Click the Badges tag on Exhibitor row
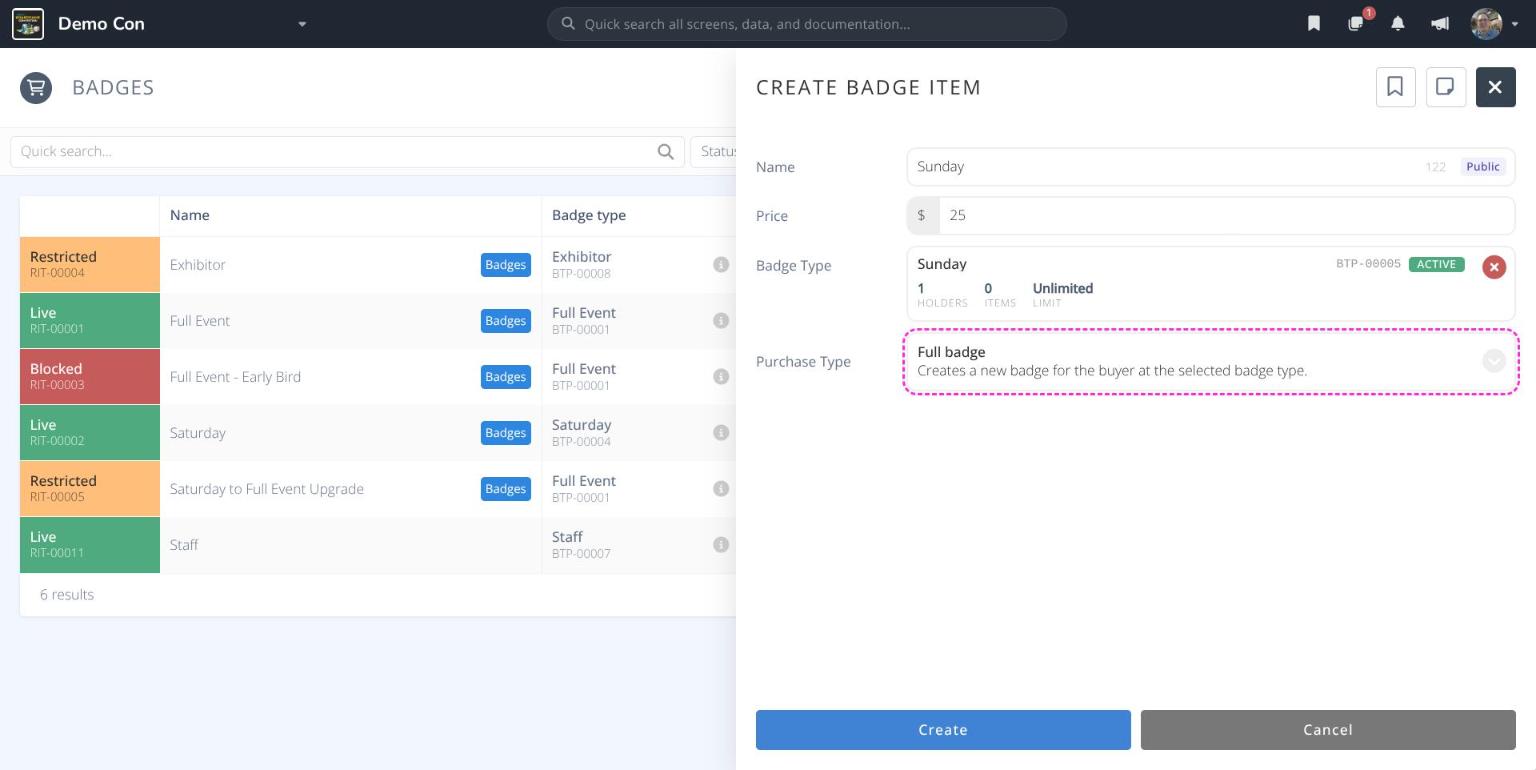 (505, 265)
